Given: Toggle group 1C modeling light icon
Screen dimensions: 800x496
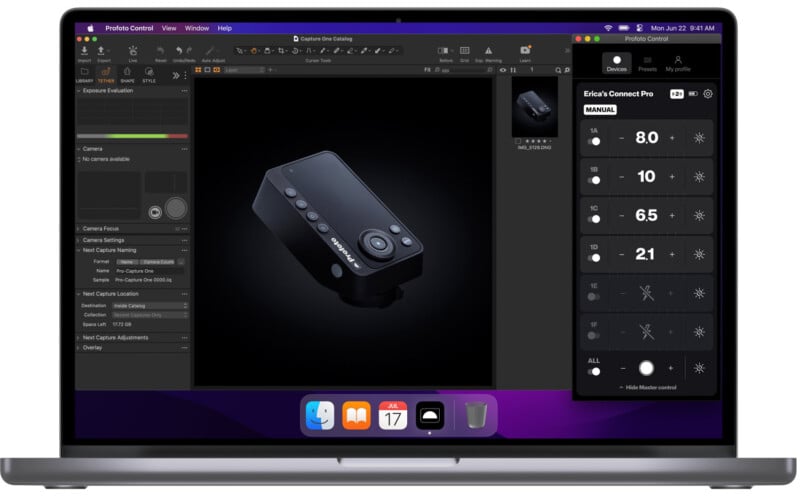Looking at the screenshot, I should [x=699, y=215].
